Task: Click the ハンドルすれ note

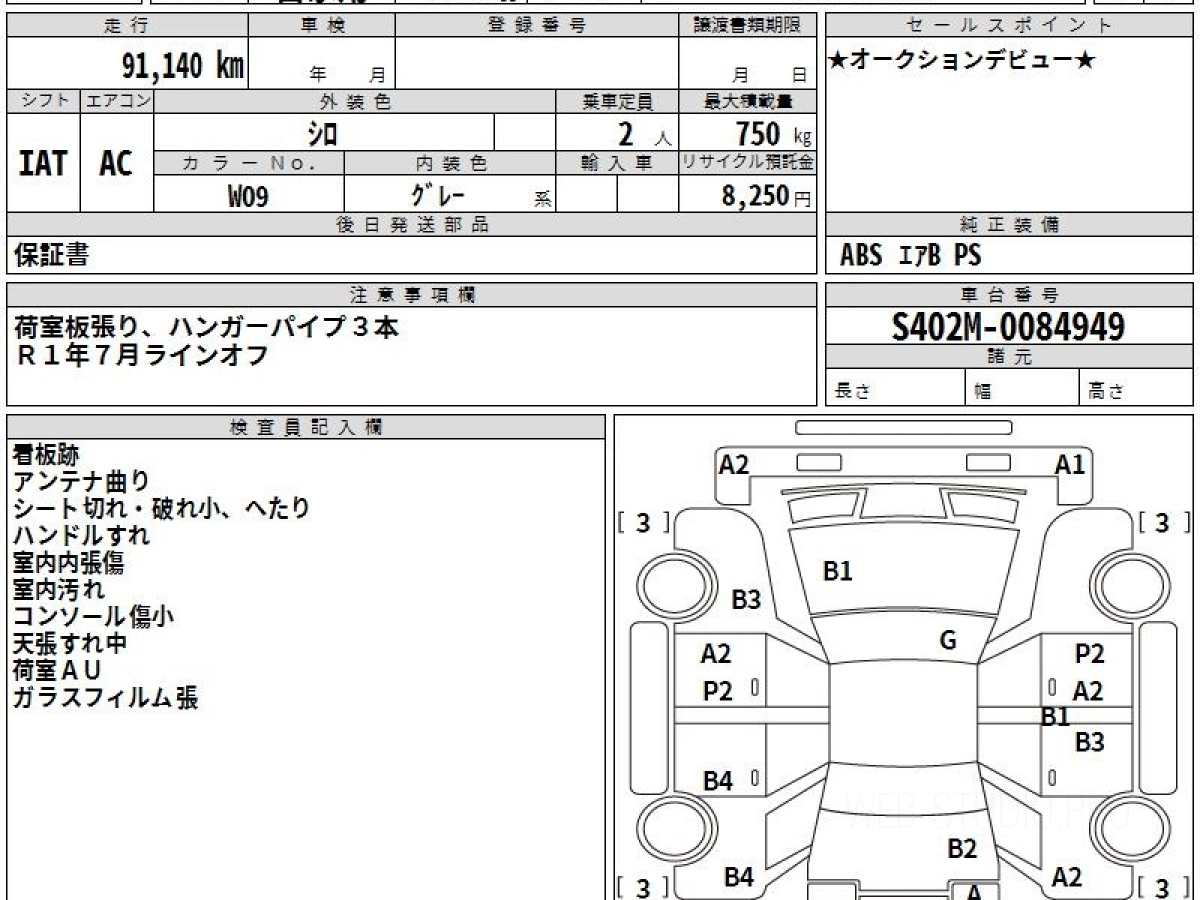Action: point(81,535)
